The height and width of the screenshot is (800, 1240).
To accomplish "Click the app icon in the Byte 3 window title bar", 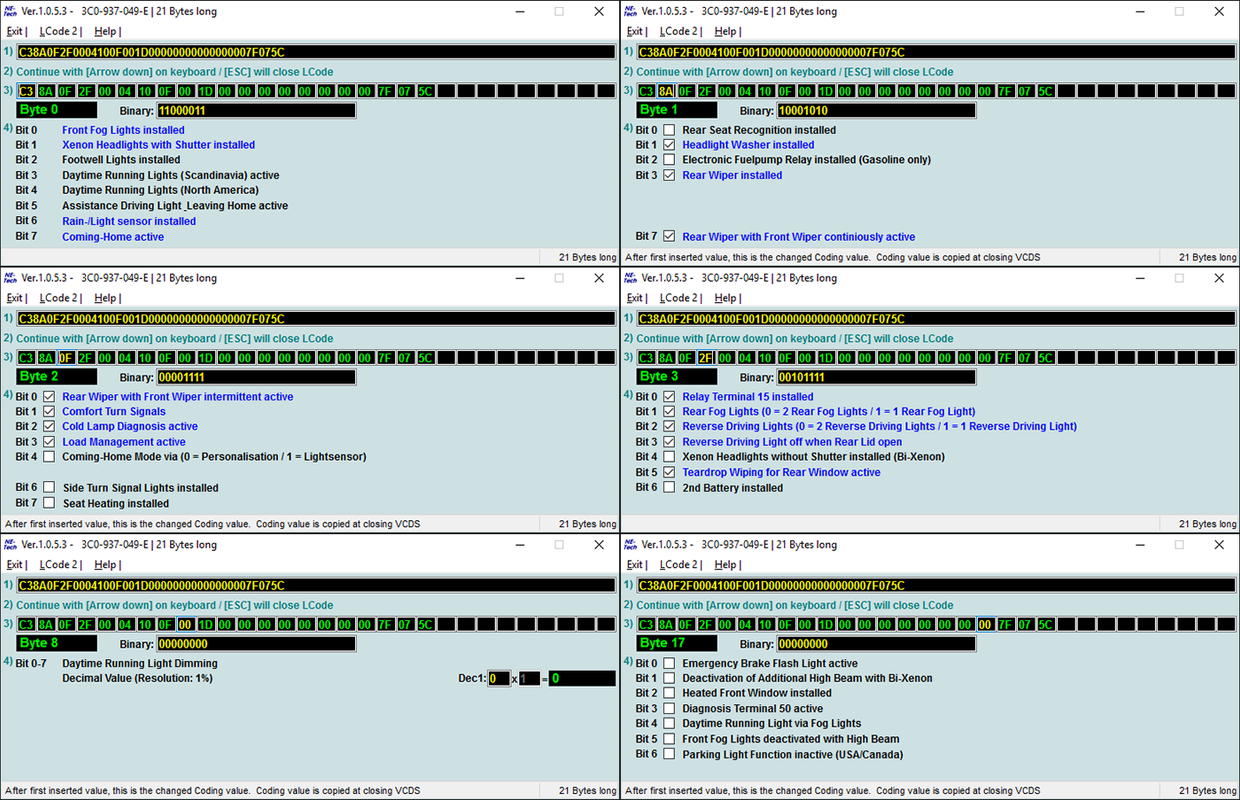I will click(631, 278).
